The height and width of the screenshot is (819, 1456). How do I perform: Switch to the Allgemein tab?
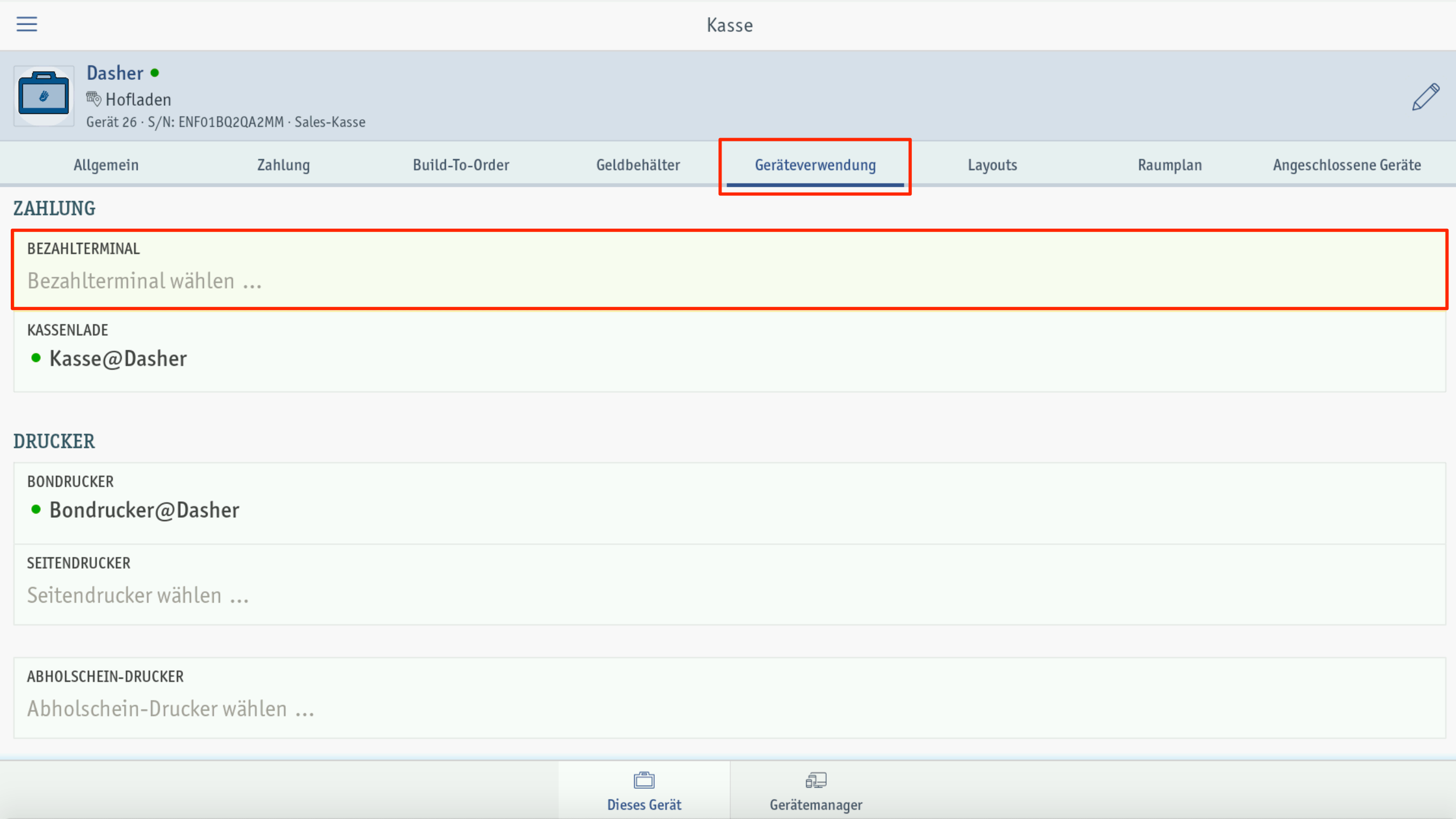point(106,165)
